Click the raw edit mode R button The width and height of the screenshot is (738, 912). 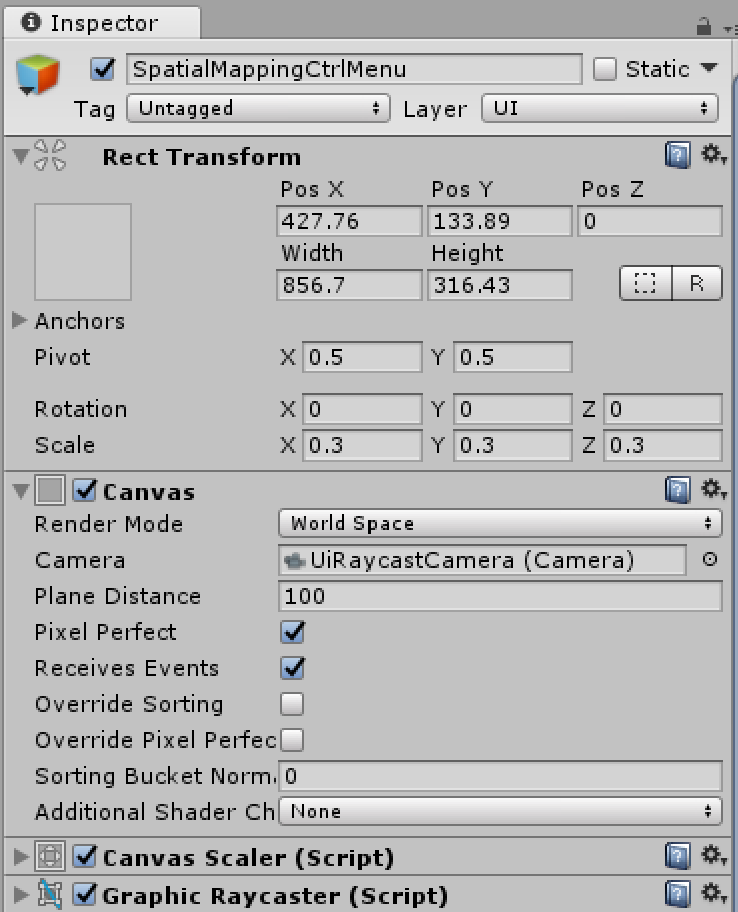696,284
